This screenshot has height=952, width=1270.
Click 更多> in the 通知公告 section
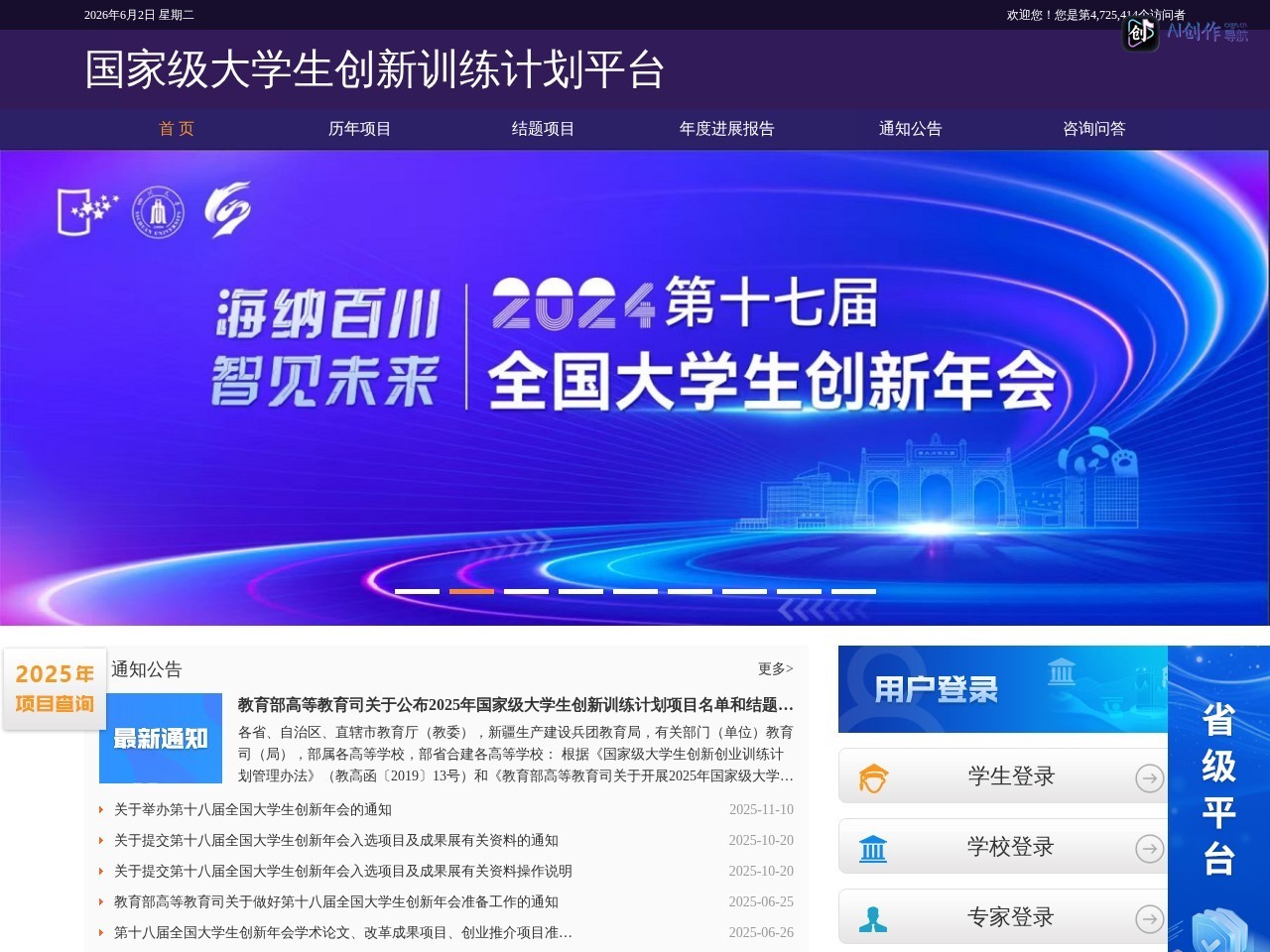[775, 669]
